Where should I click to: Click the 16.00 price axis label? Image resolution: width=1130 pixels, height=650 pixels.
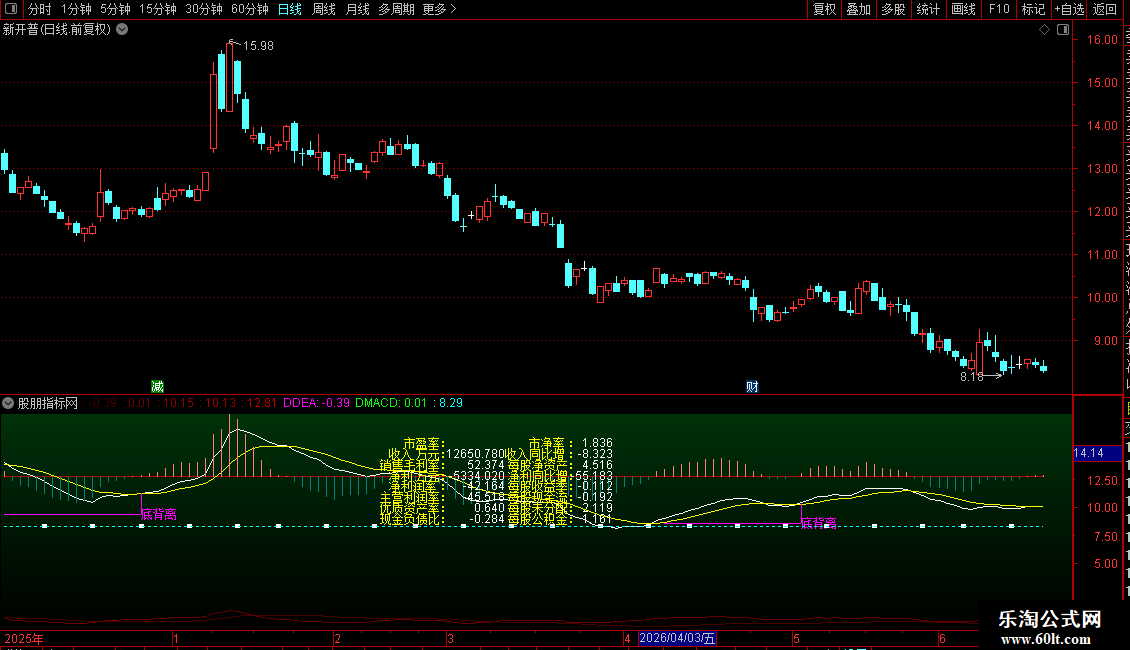(x=1103, y=40)
